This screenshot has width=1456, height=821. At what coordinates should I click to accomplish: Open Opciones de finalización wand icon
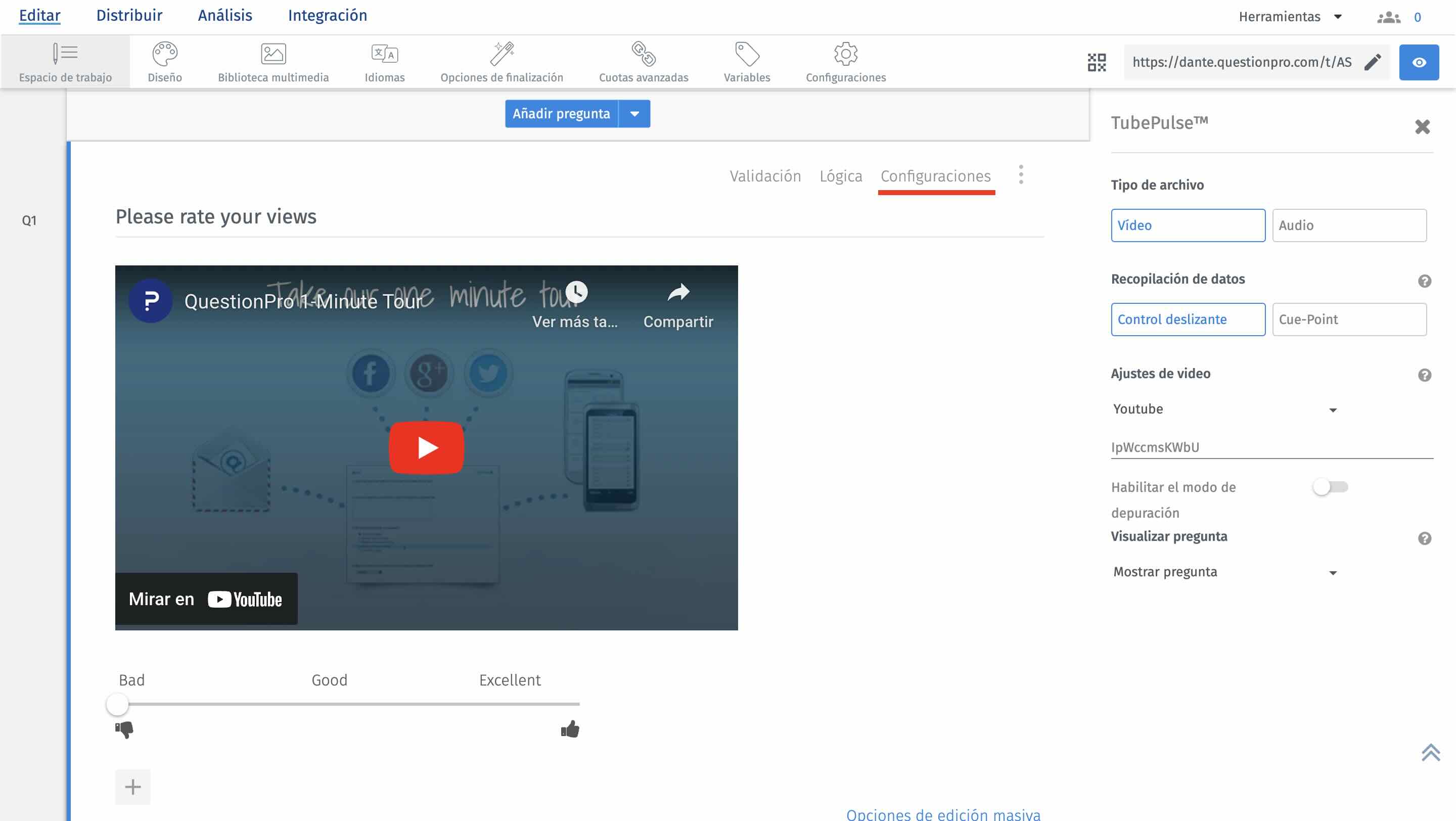[x=502, y=54]
